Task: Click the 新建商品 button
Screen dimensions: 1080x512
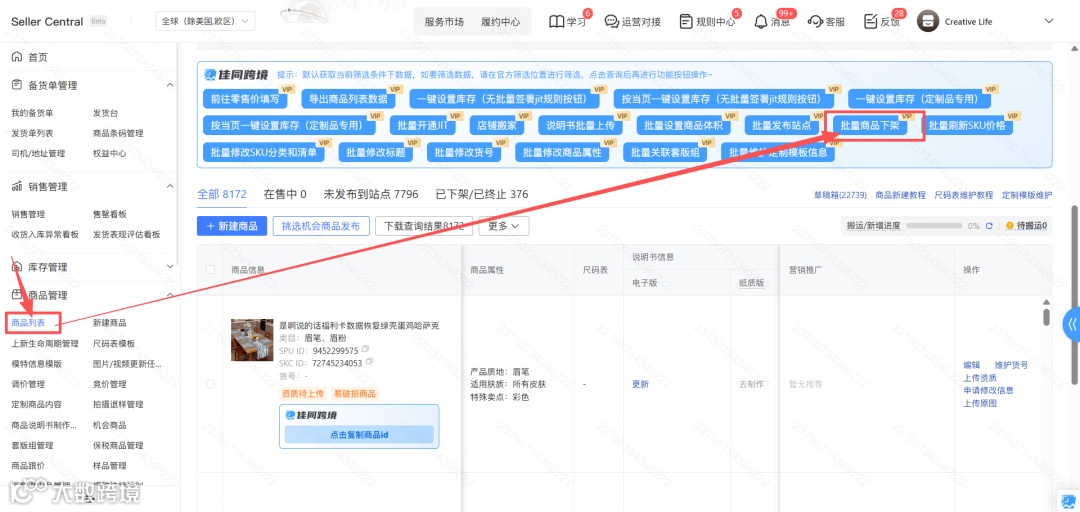Action: 232,226
